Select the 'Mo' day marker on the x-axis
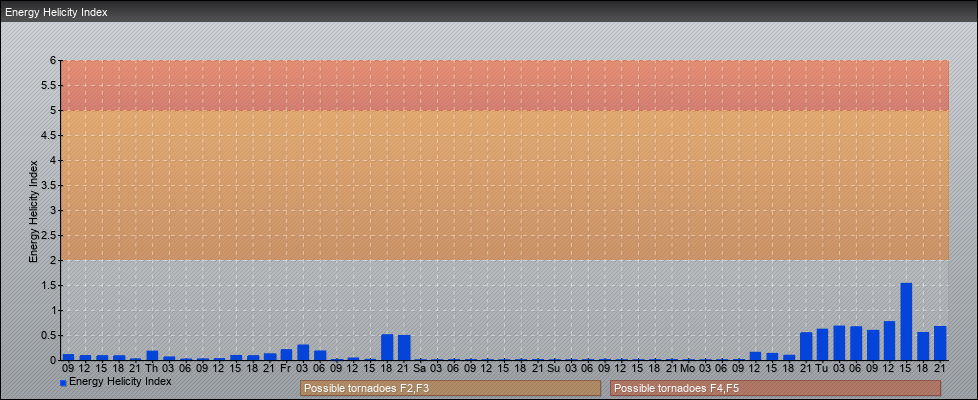Screen dimensions: 978x400 (x=687, y=369)
